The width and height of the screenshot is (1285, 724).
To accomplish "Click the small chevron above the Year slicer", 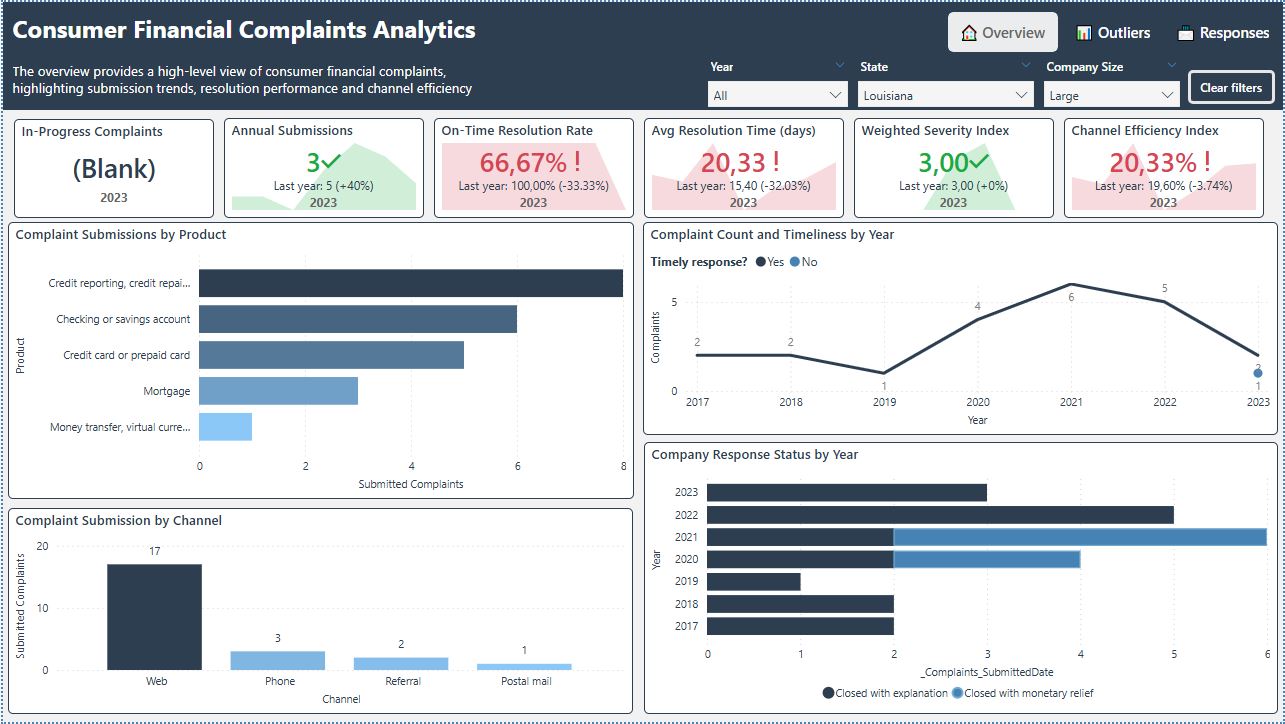I will coord(839,66).
